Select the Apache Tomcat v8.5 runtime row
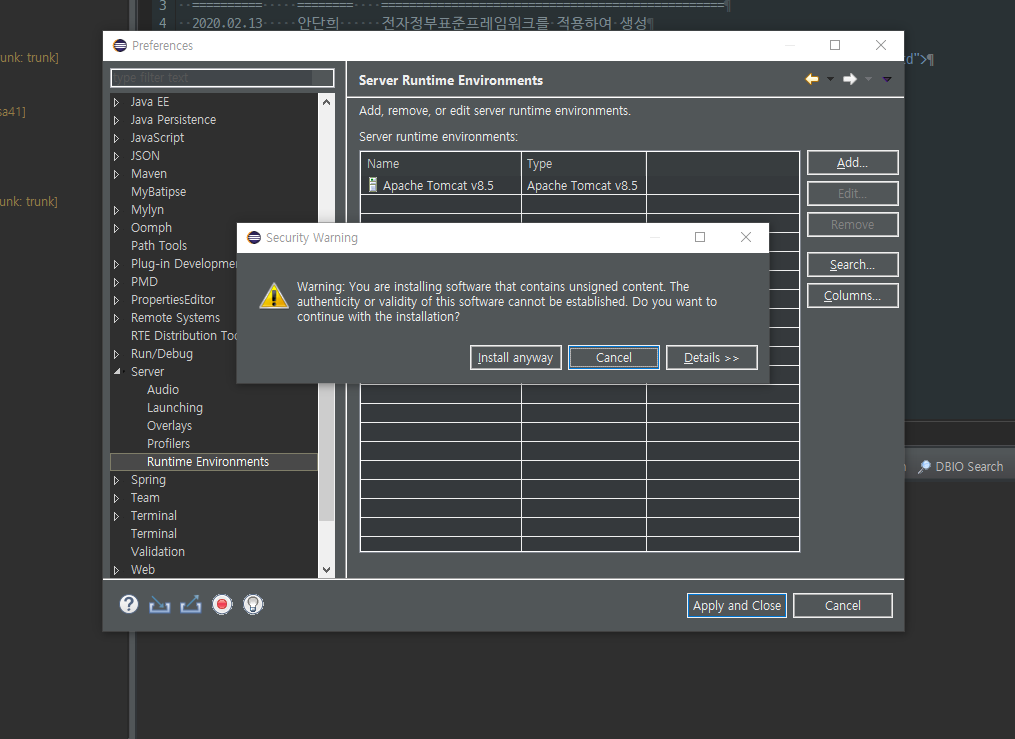The width and height of the screenshot is (1015, 739). (438, 186)
